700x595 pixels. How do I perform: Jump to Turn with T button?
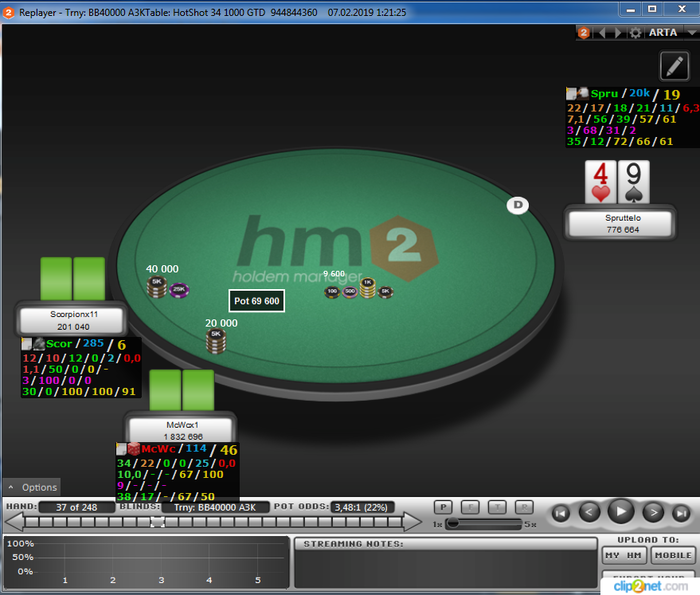pos(497,507)
